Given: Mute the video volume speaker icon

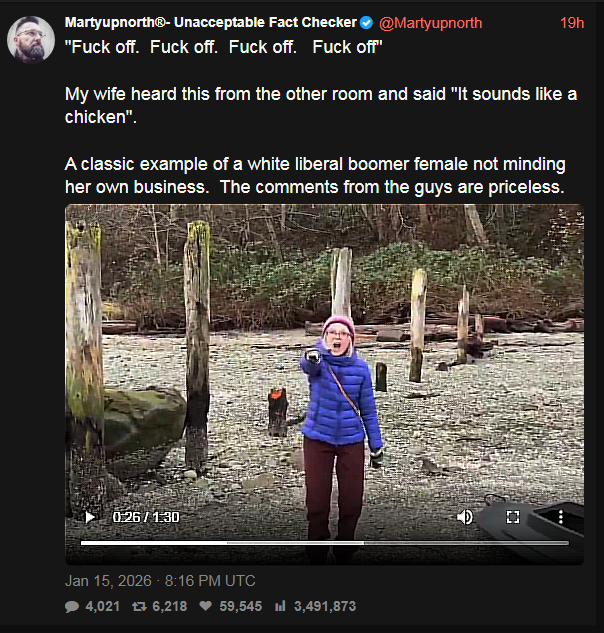Looking at the screenshot, I should coord(465,517).
